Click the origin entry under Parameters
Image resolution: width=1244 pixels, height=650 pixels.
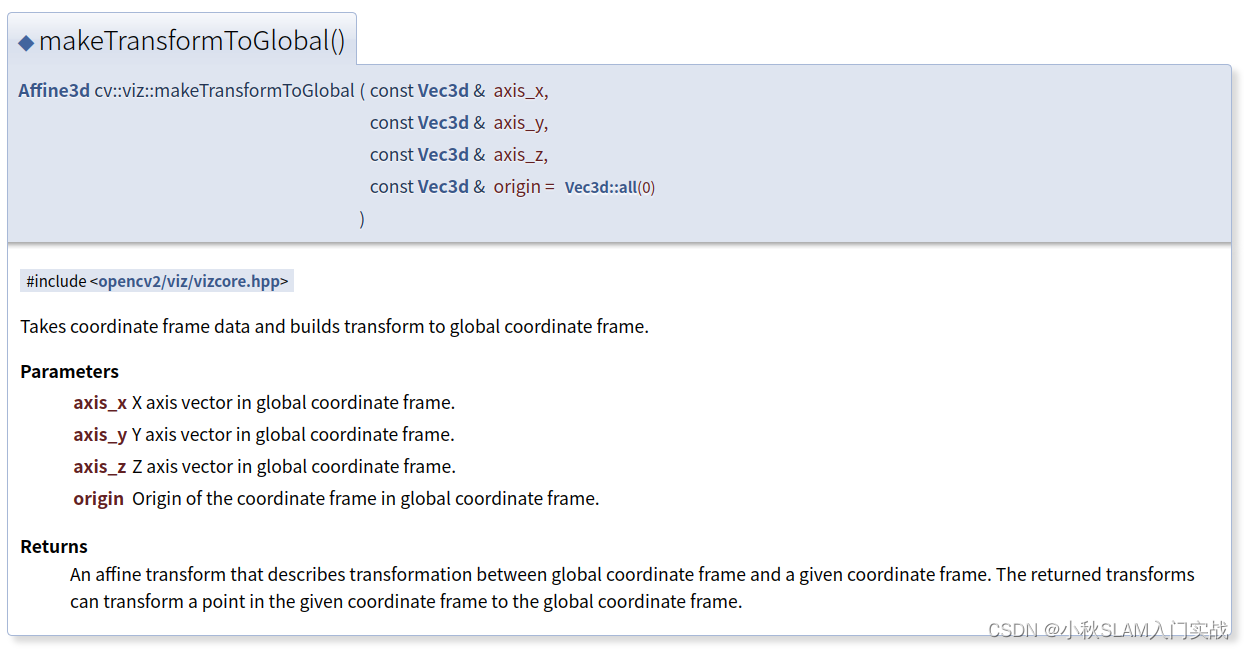pyautogui.click(x=98, y=498)
